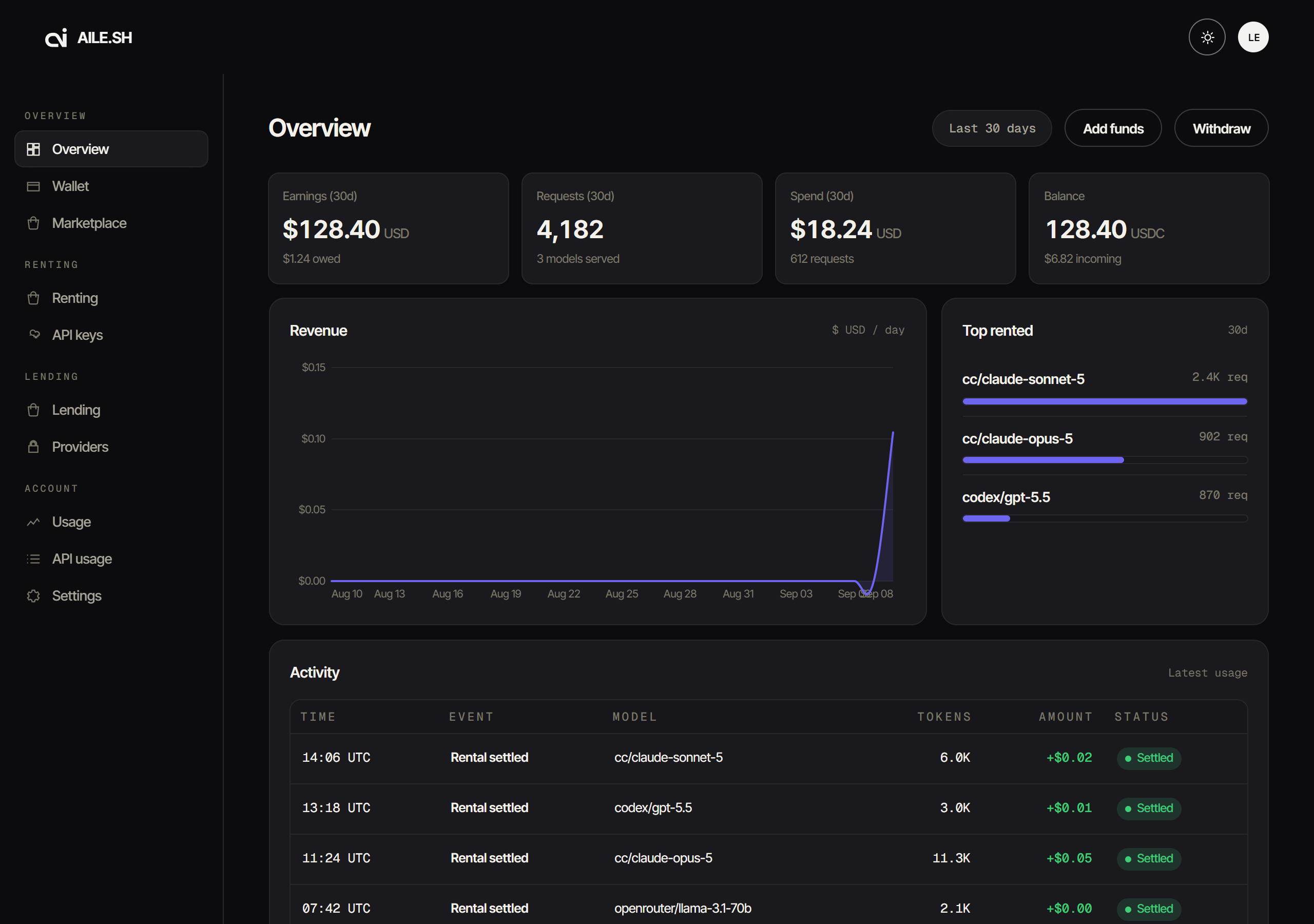Click the Settings gear icon
The width and height of the screenshot is (1314, 924).
point(33,596)
